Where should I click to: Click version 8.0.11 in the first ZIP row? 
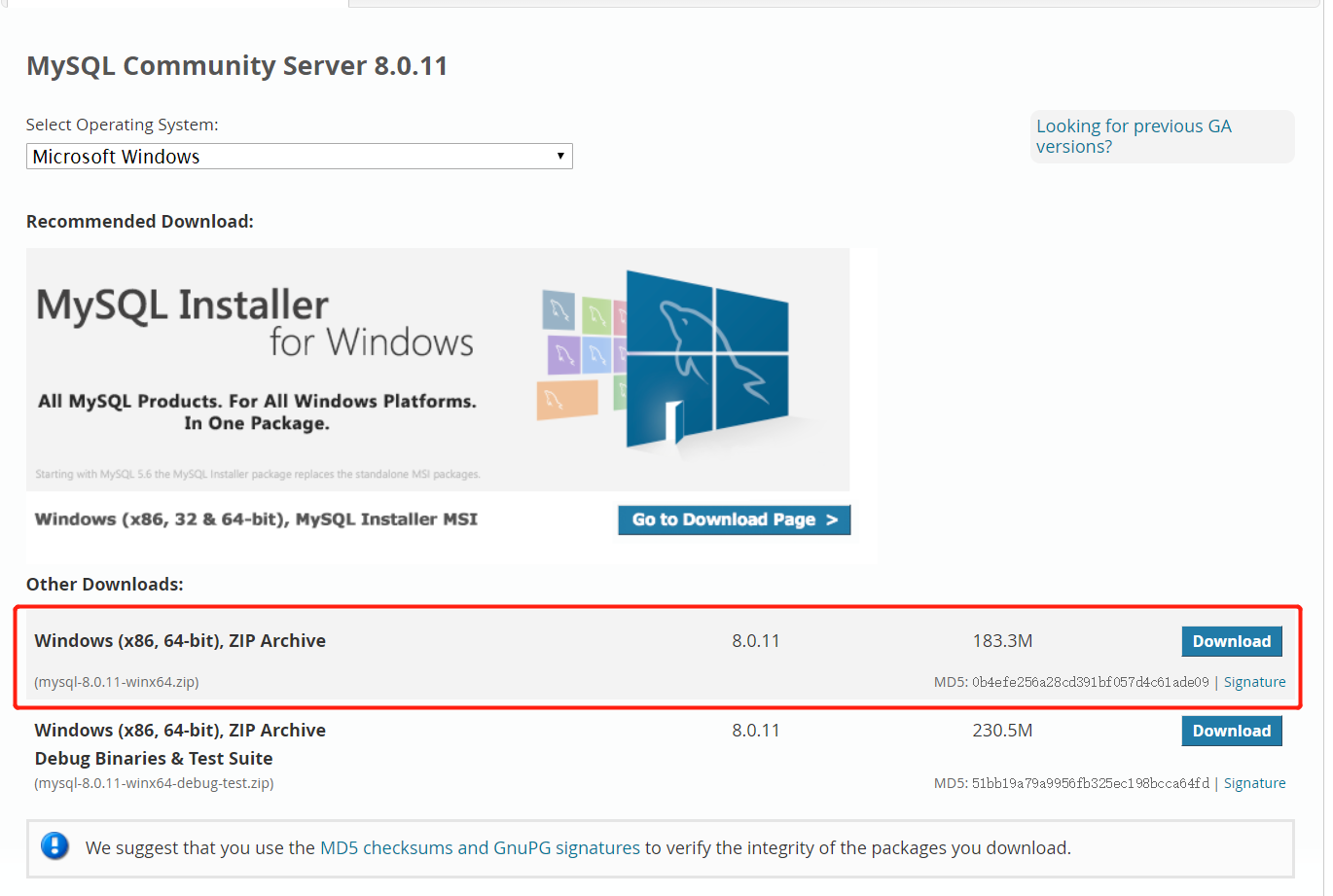point(756,641)
